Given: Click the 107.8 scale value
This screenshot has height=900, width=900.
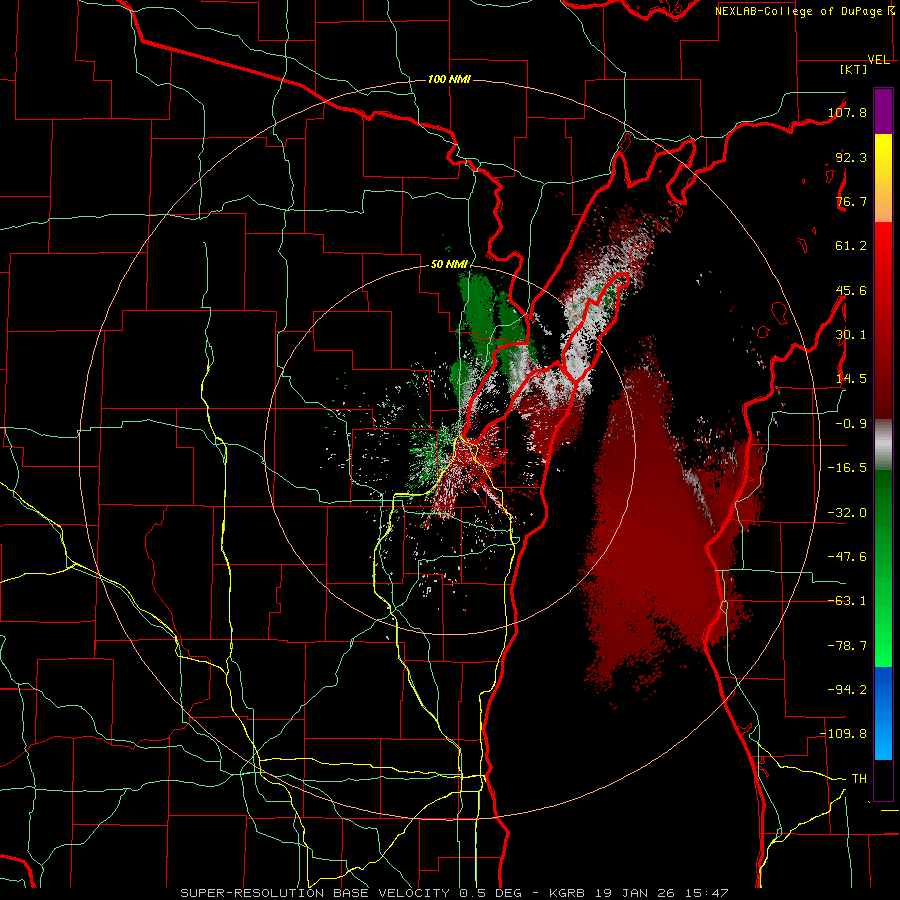Looking at the screenshot, I should (847, 112).
